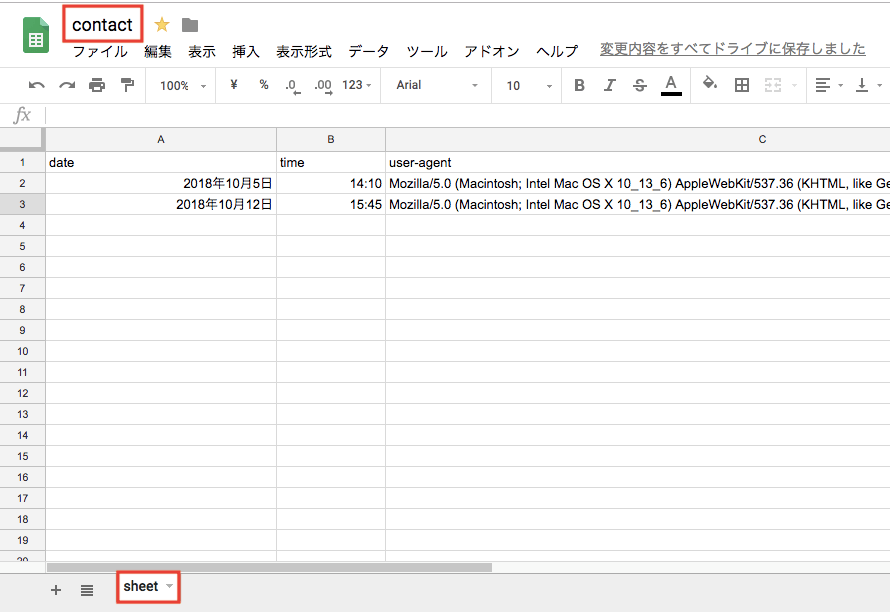Screen dimensions: 890x612
Task: Show the all sheets list icon
Action: click(x=87, y=590)
